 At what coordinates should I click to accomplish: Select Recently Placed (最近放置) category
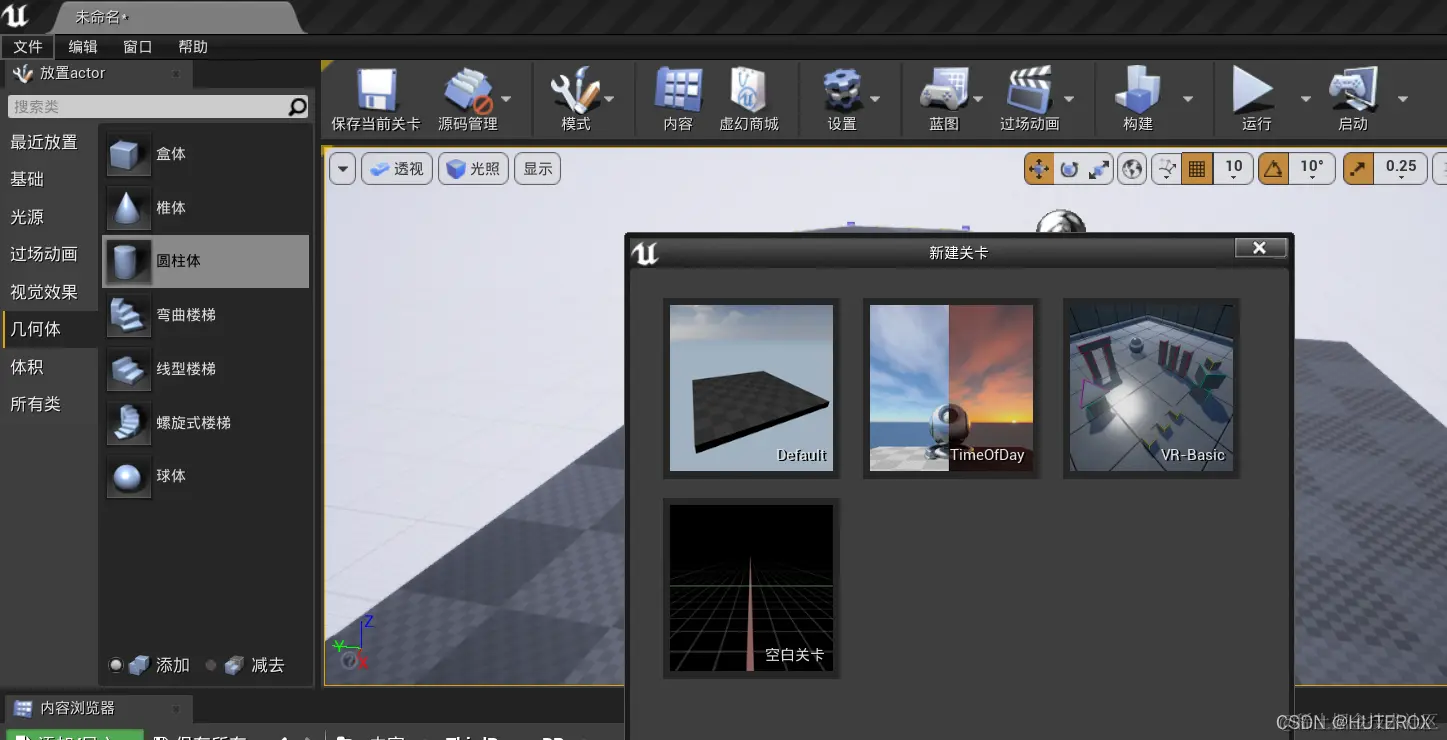49,142
